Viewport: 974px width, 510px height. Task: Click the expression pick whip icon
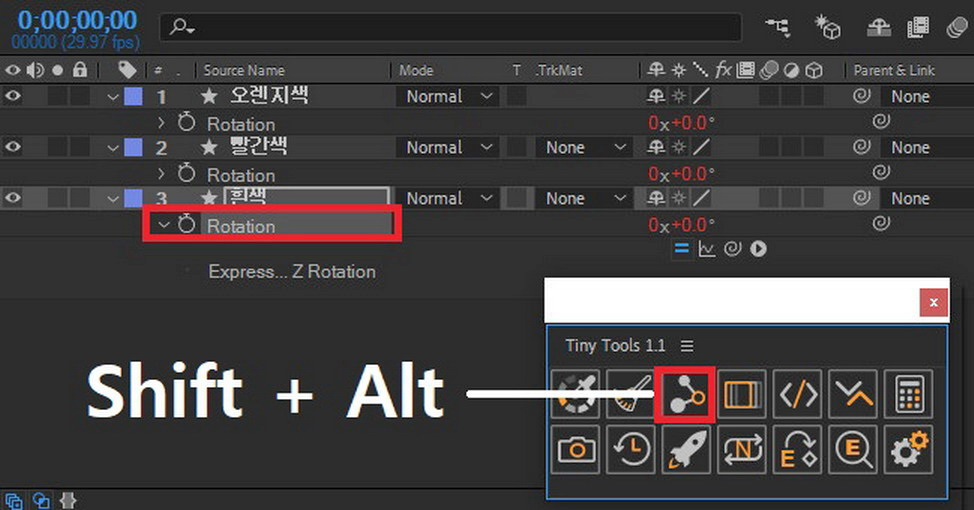pyautogui.click(x=732, y=248)
